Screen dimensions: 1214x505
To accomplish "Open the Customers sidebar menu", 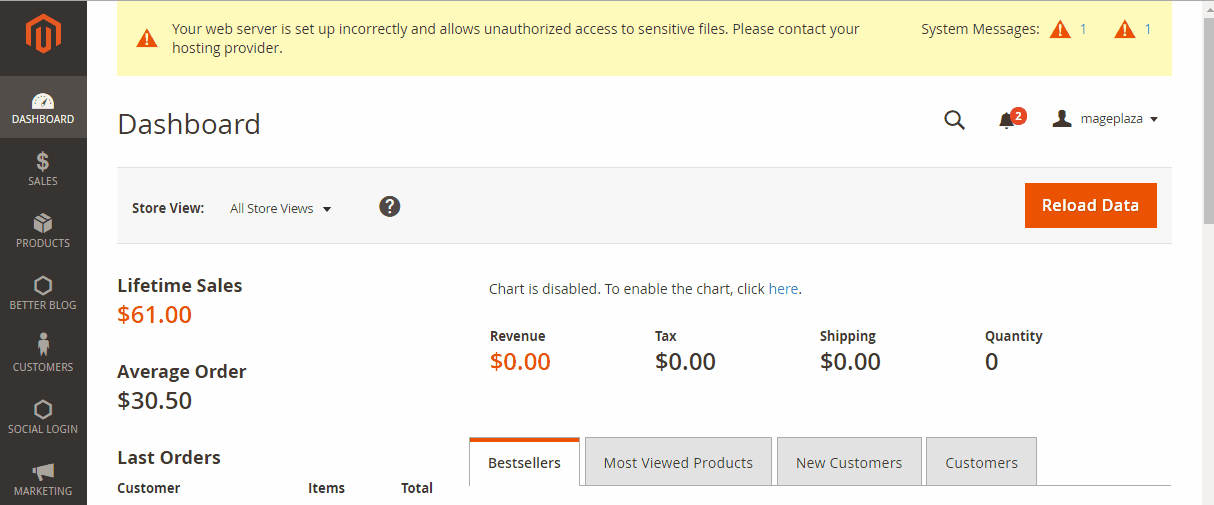I will (x=43, y=354).
